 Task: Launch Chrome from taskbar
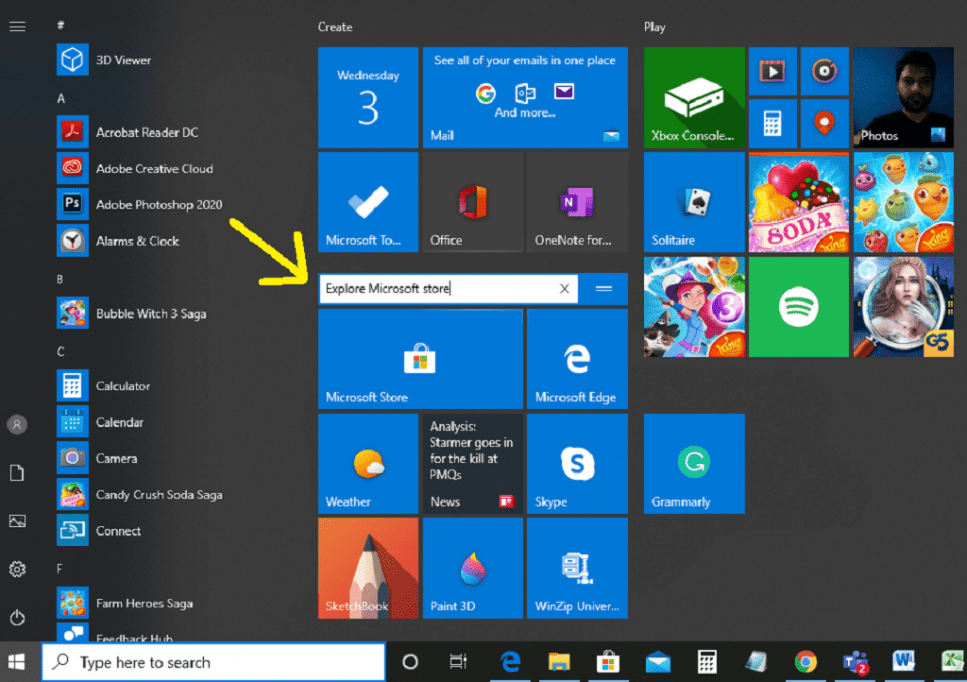(805, 662)
